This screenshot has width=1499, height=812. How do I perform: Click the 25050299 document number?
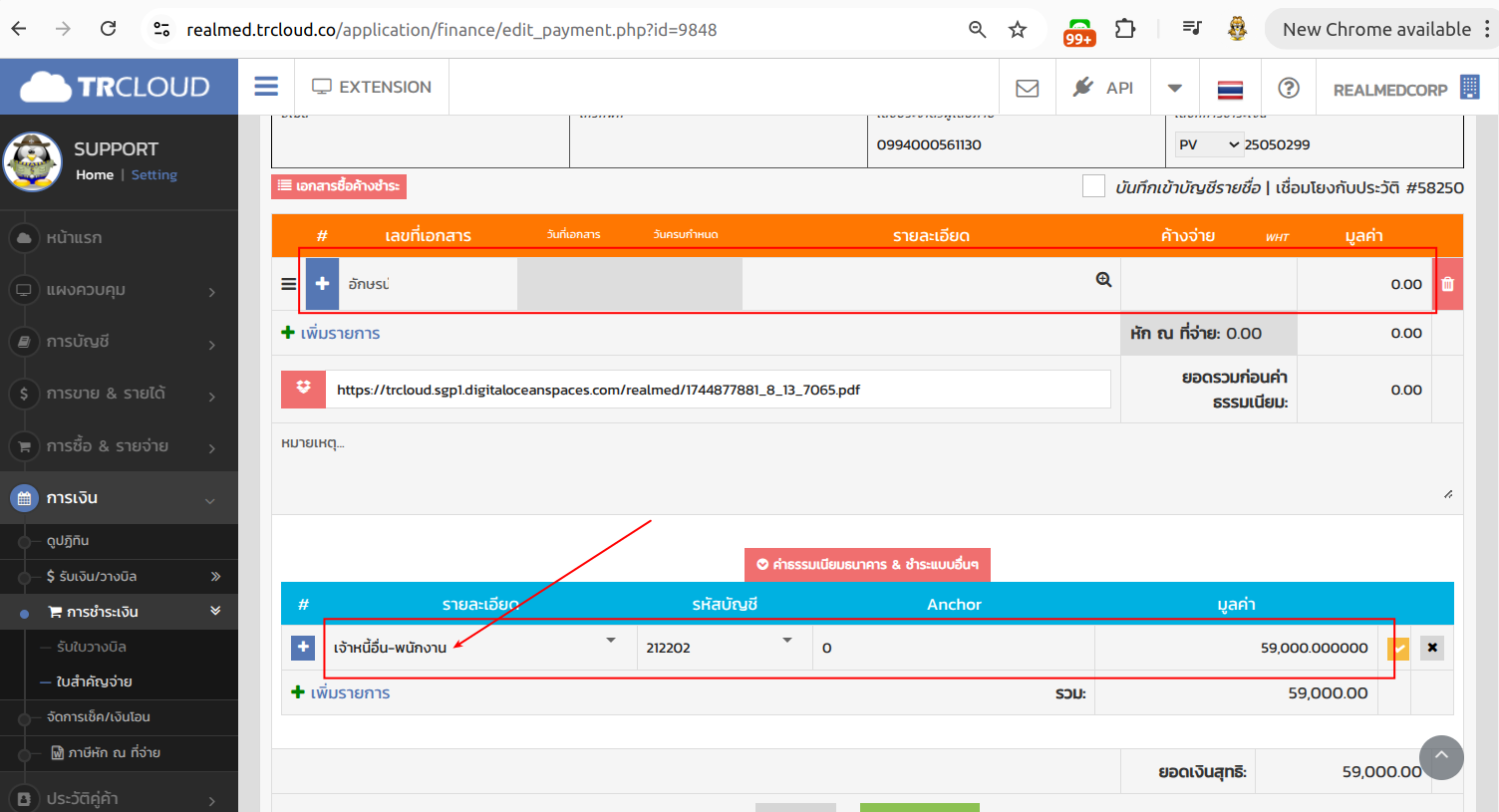[x=1277, y=144]
